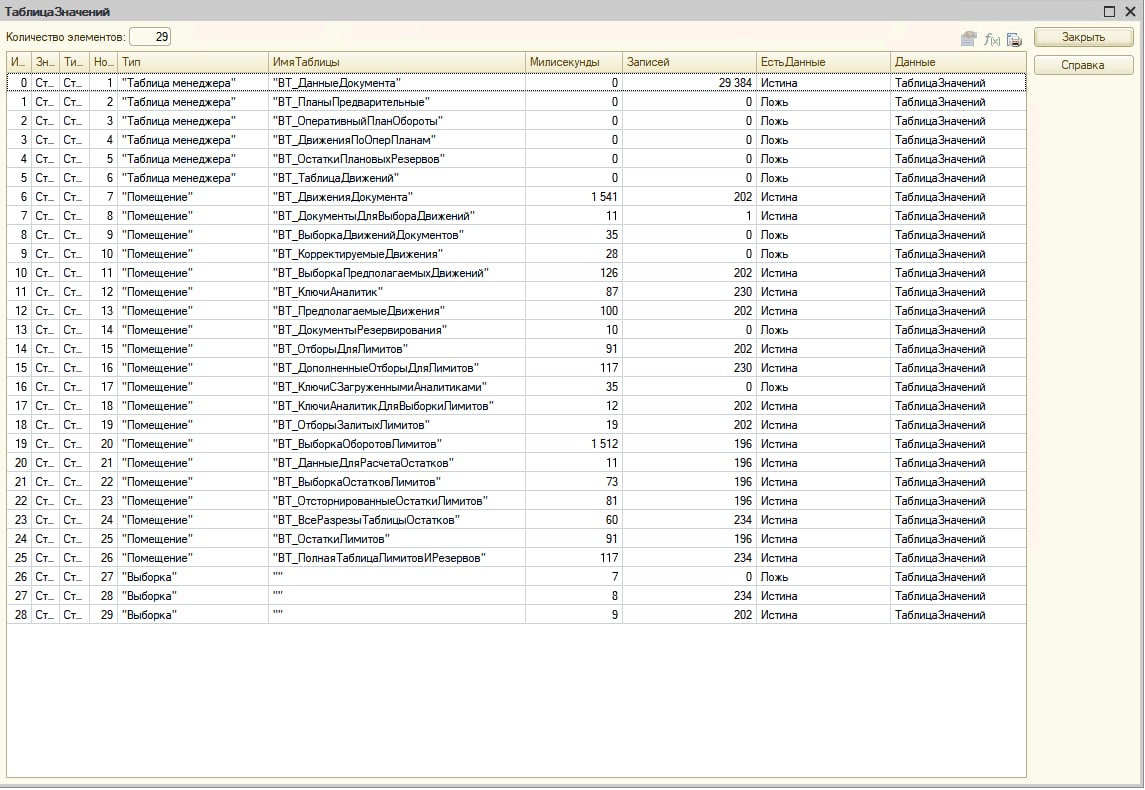Image resolution: width=1145 pixels, height=790 pixels.
Task: Open ТаблицаЗначений data of ВТ_ОстаткиЛимитов row
Action: coord(941,539)
